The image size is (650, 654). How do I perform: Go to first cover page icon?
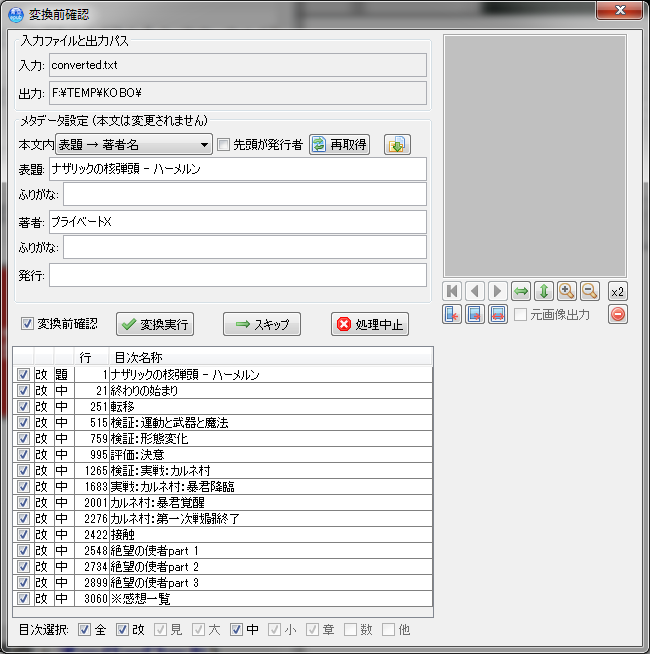pyautogui.click(x=452, y=291)
